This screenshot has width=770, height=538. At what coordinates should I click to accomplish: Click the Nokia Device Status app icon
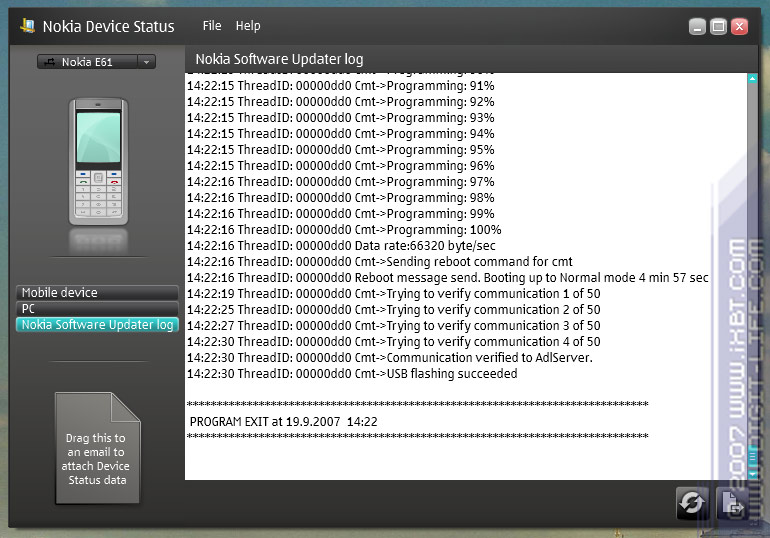point(28,26)
